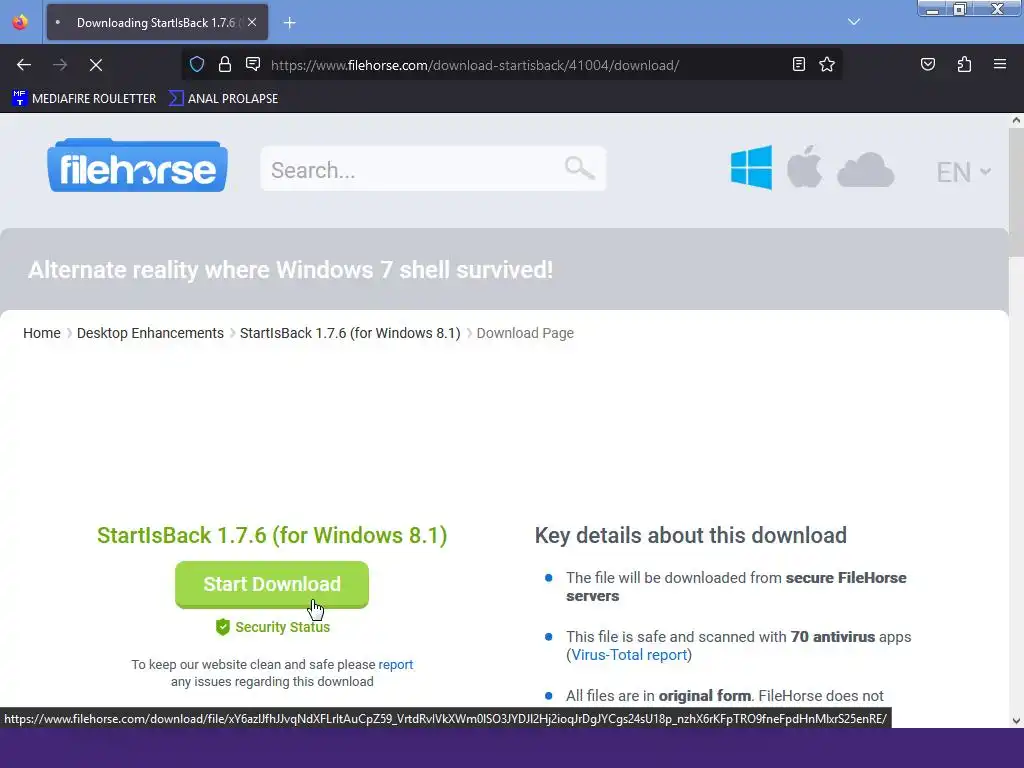Open the second bookmark in bookmarks toolbar
Image resolution: width=1024 pixels, height=768 pixels.
point(223,99)
